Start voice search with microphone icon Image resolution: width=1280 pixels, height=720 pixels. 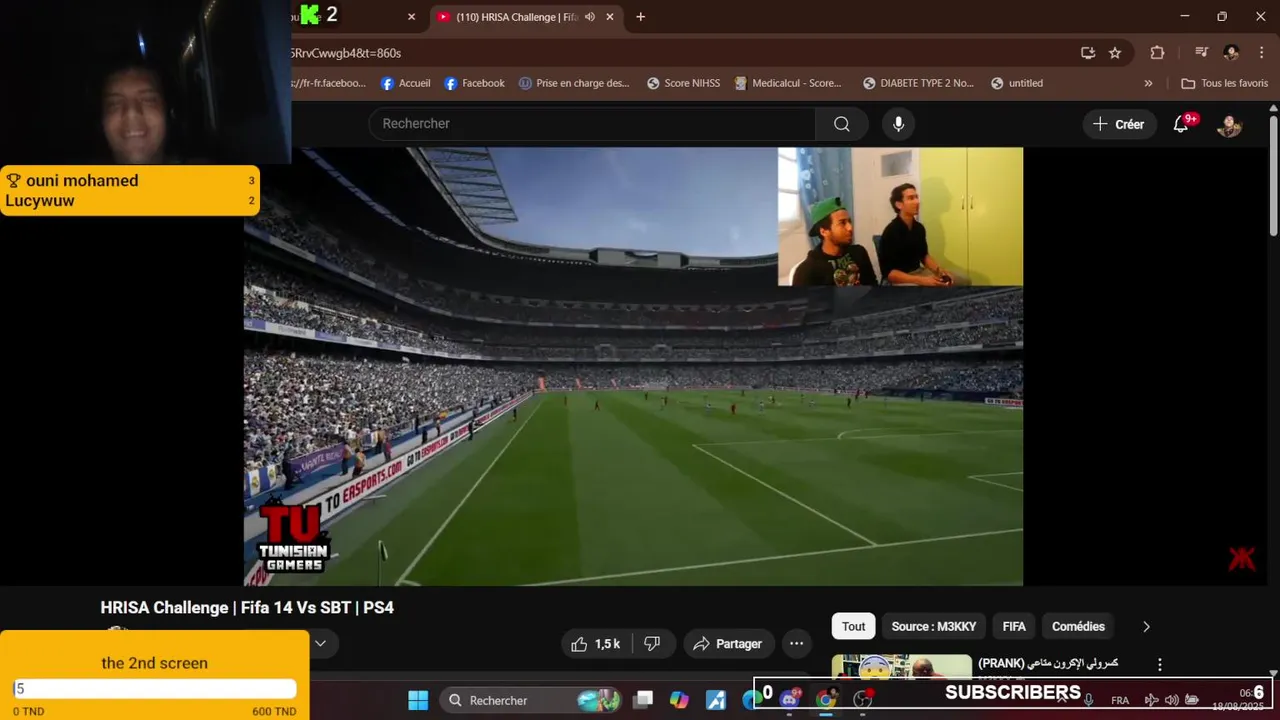point(898,124)
